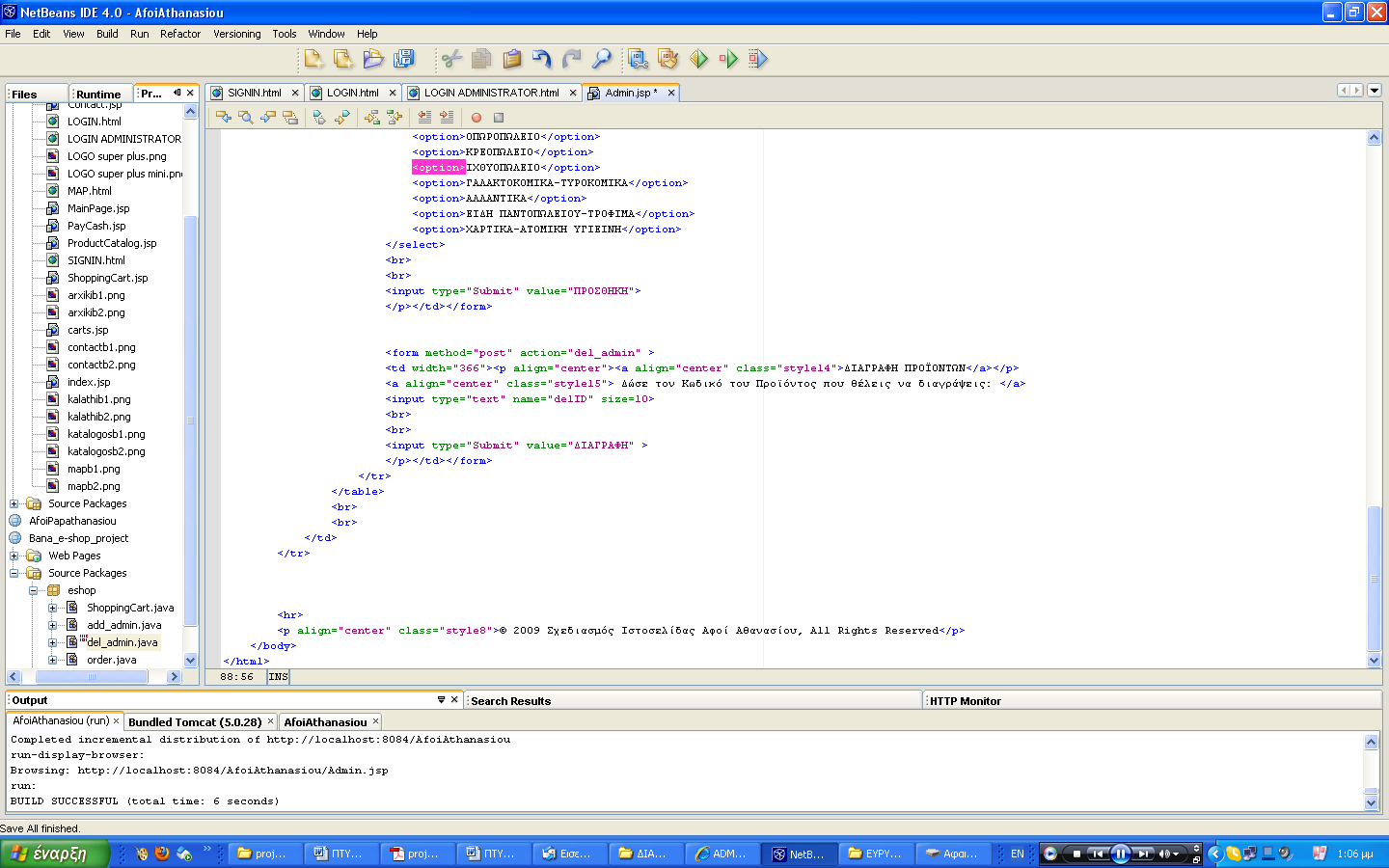Click the Shift Line Right icon
The width and height of the screenshot is (1389, 868).
pyautogui.click(x=447, y=117)
